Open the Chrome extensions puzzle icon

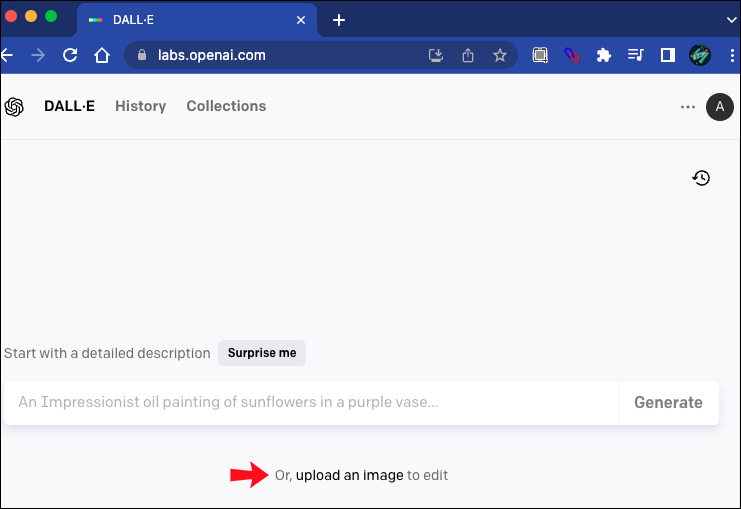click(x=603, y=56)
